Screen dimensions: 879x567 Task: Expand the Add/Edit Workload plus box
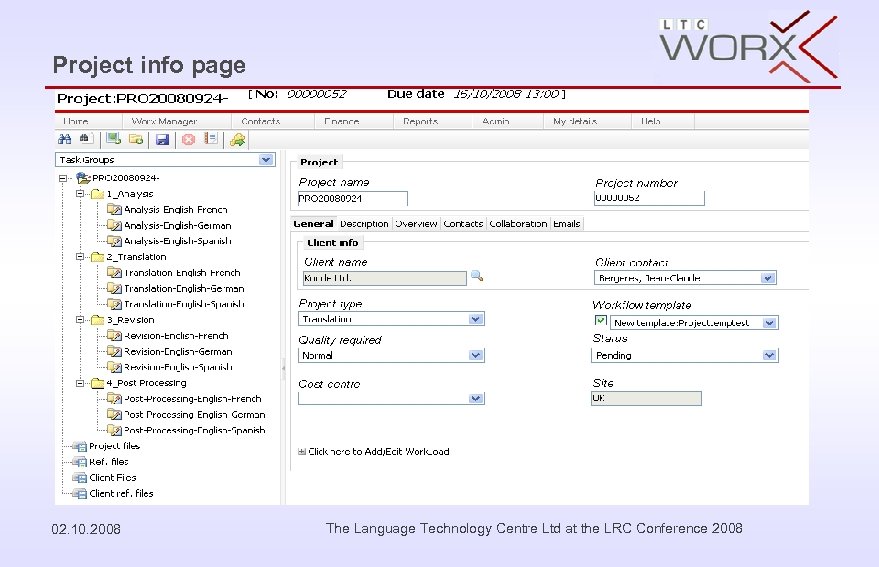point(302,451)
